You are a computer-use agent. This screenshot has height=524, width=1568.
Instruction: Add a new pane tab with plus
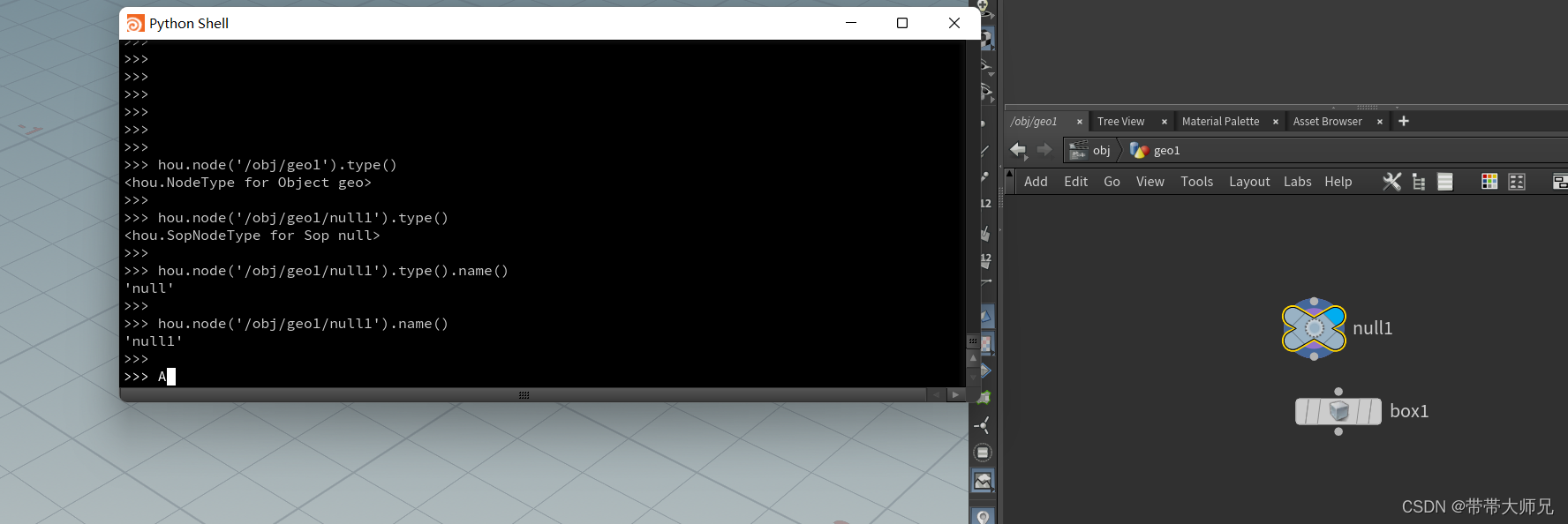pos(1404,121)
